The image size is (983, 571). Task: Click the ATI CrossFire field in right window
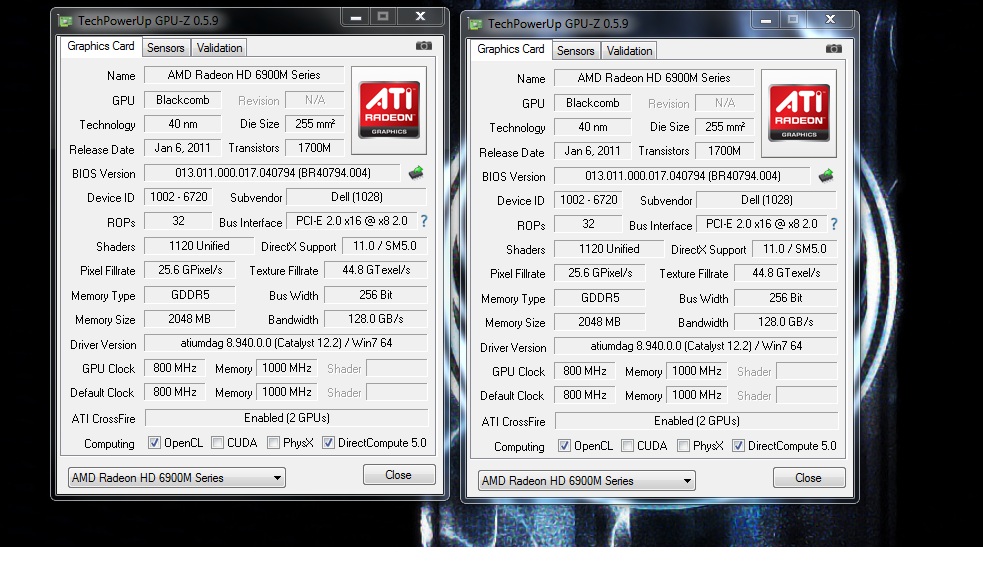tap(697, 421)
